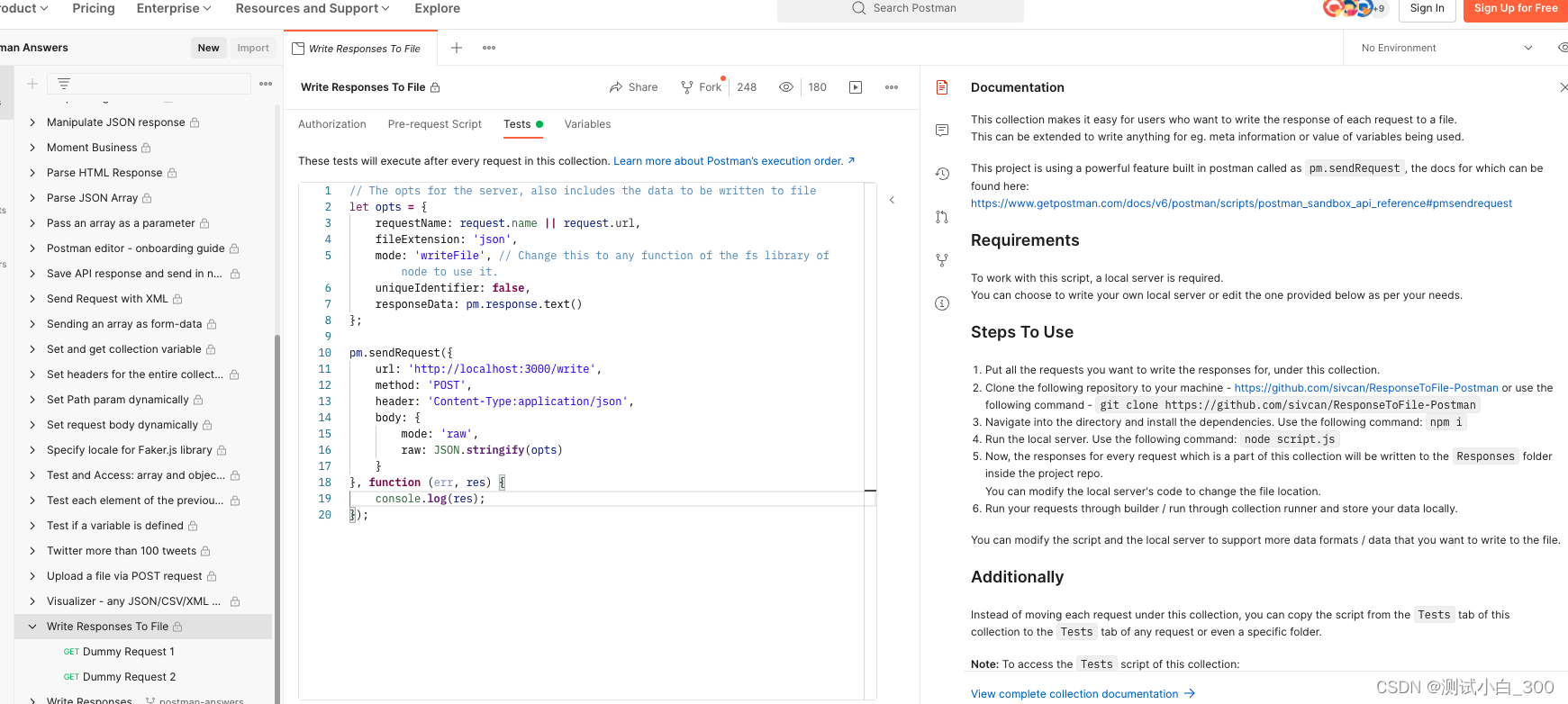This screenshot has height=704, width=1568.
Task: Open the Changelog history icon
Action: [942, 174]
